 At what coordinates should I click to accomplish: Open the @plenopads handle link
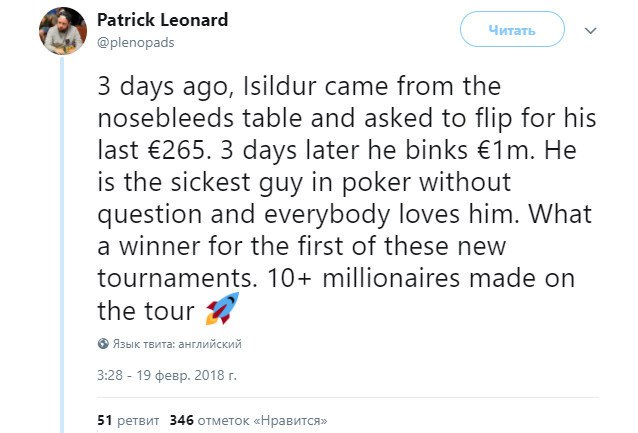coord(135,42)
